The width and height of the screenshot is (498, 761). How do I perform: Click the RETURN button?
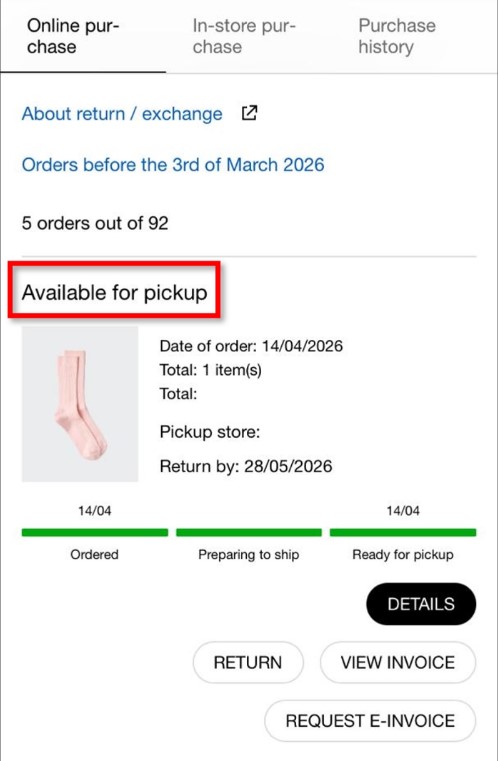pyautogui.click(x=248, y=662)
